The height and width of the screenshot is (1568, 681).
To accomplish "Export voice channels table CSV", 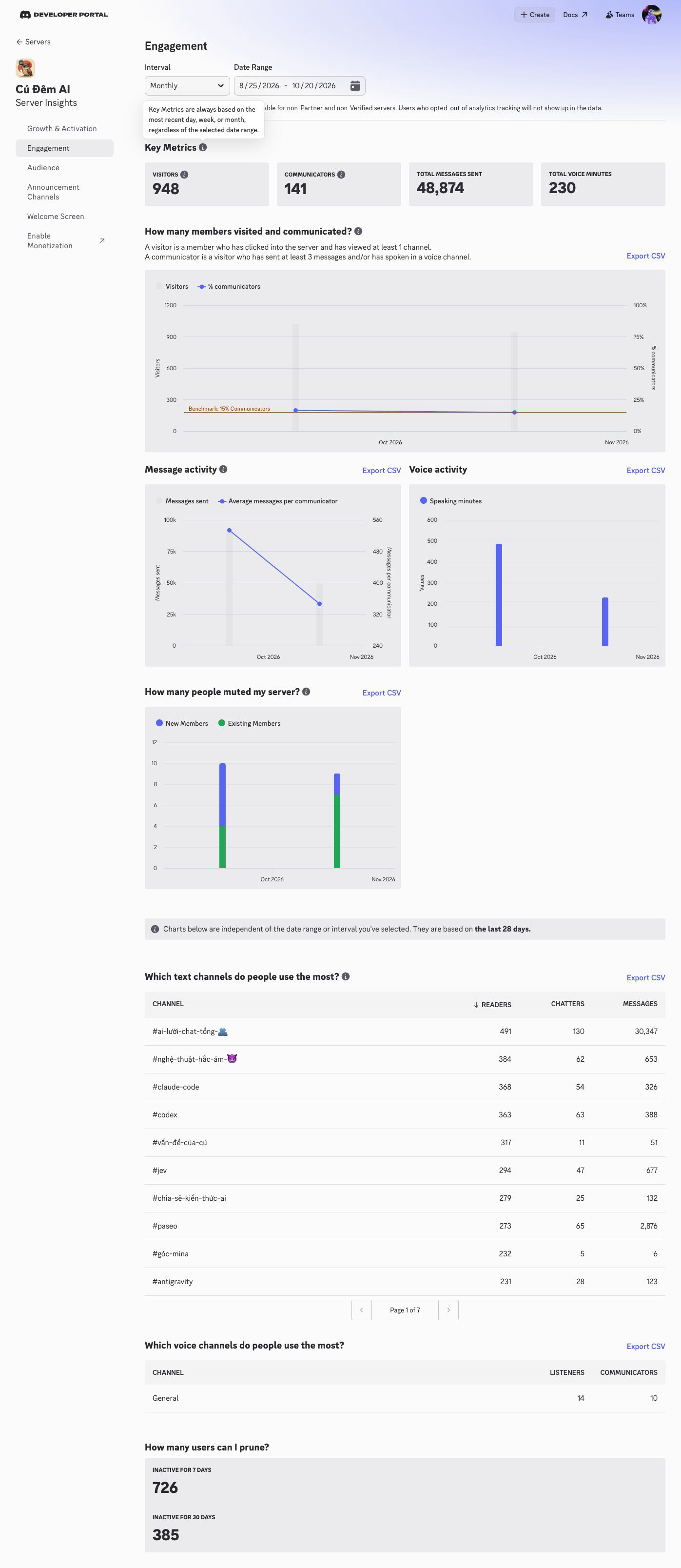I will [646, 1347].
